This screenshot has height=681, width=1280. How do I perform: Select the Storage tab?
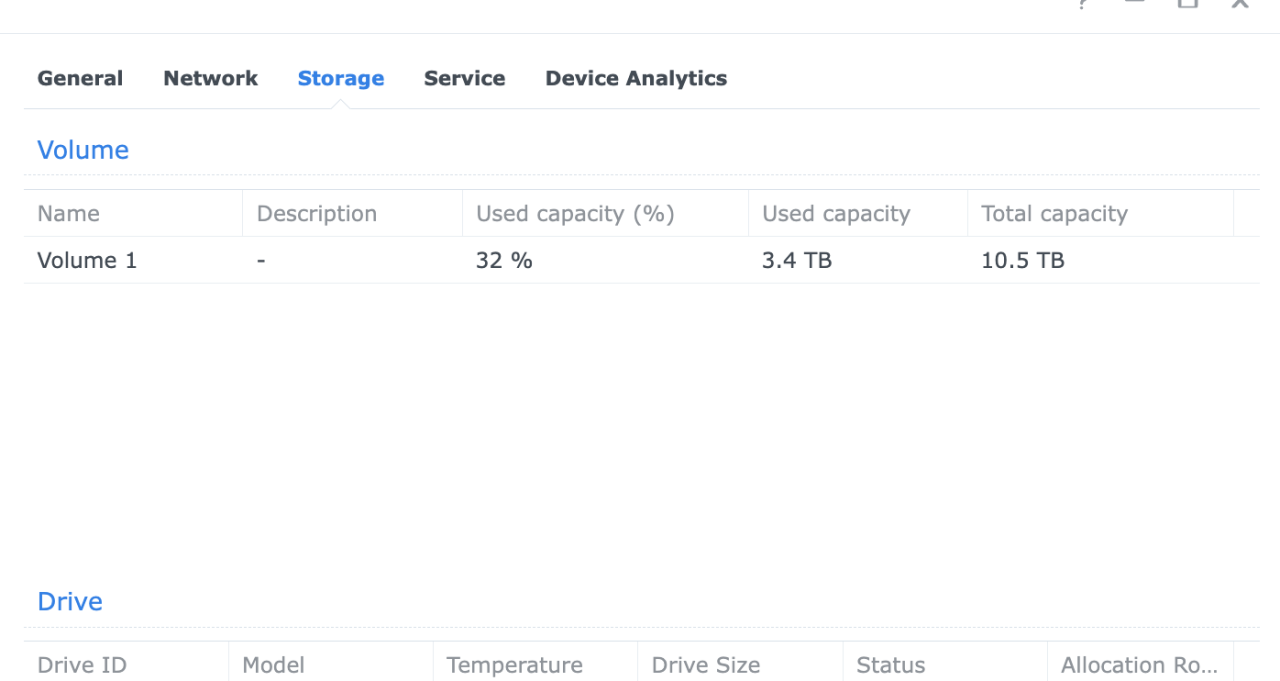tap(340, 78)
